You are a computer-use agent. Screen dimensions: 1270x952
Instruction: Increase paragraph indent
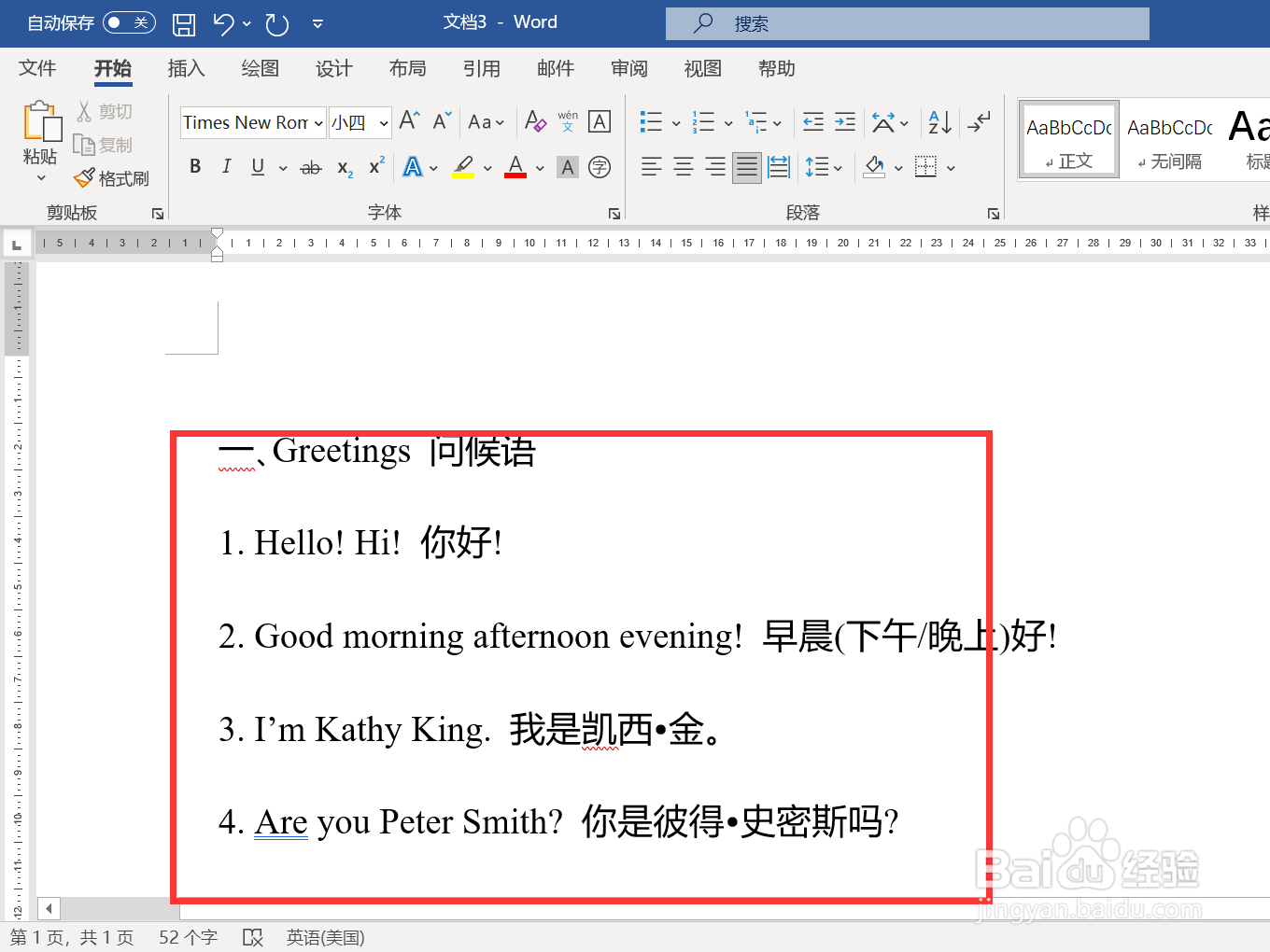click(x=845, y=122)
